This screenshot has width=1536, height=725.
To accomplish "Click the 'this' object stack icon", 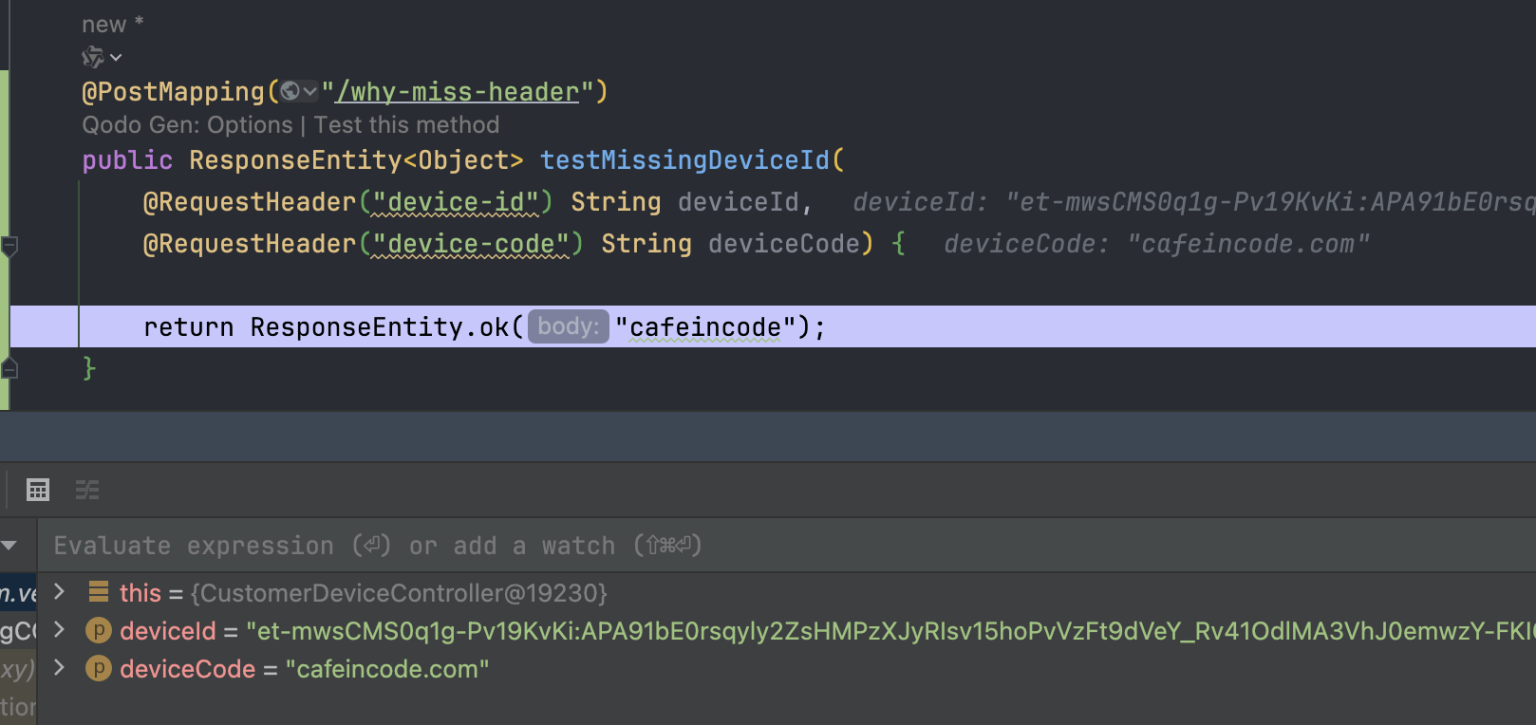I will [98, 592].
